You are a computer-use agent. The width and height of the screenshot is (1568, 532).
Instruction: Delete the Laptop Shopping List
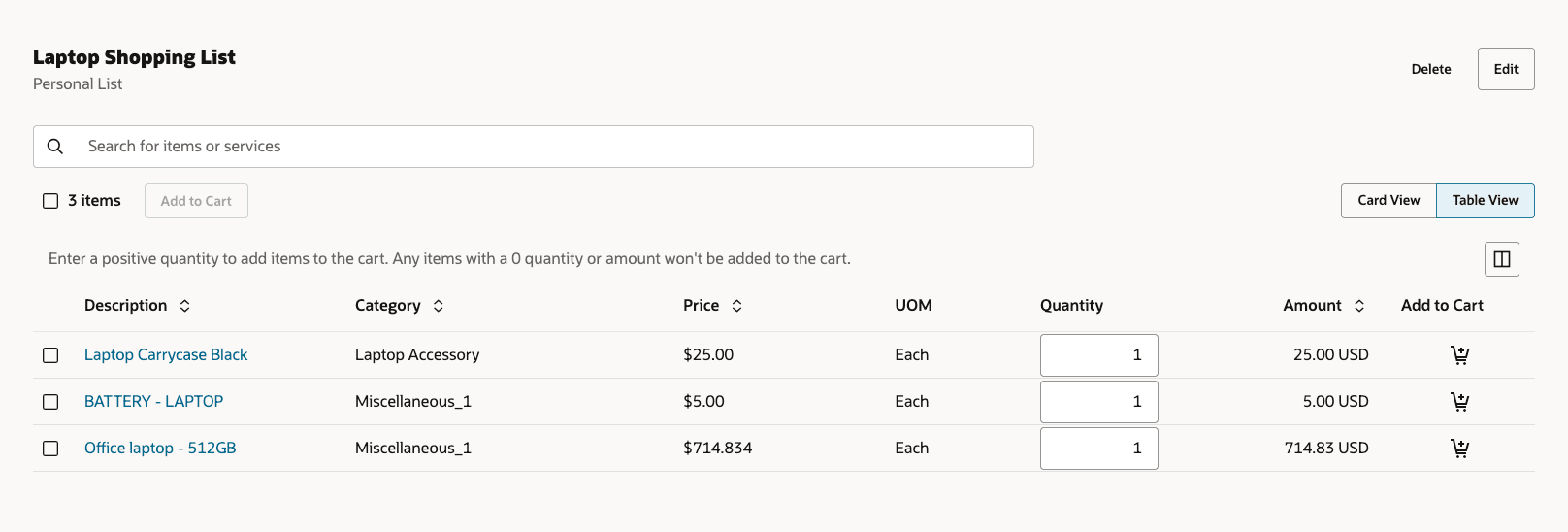(x=1431, y=69)
